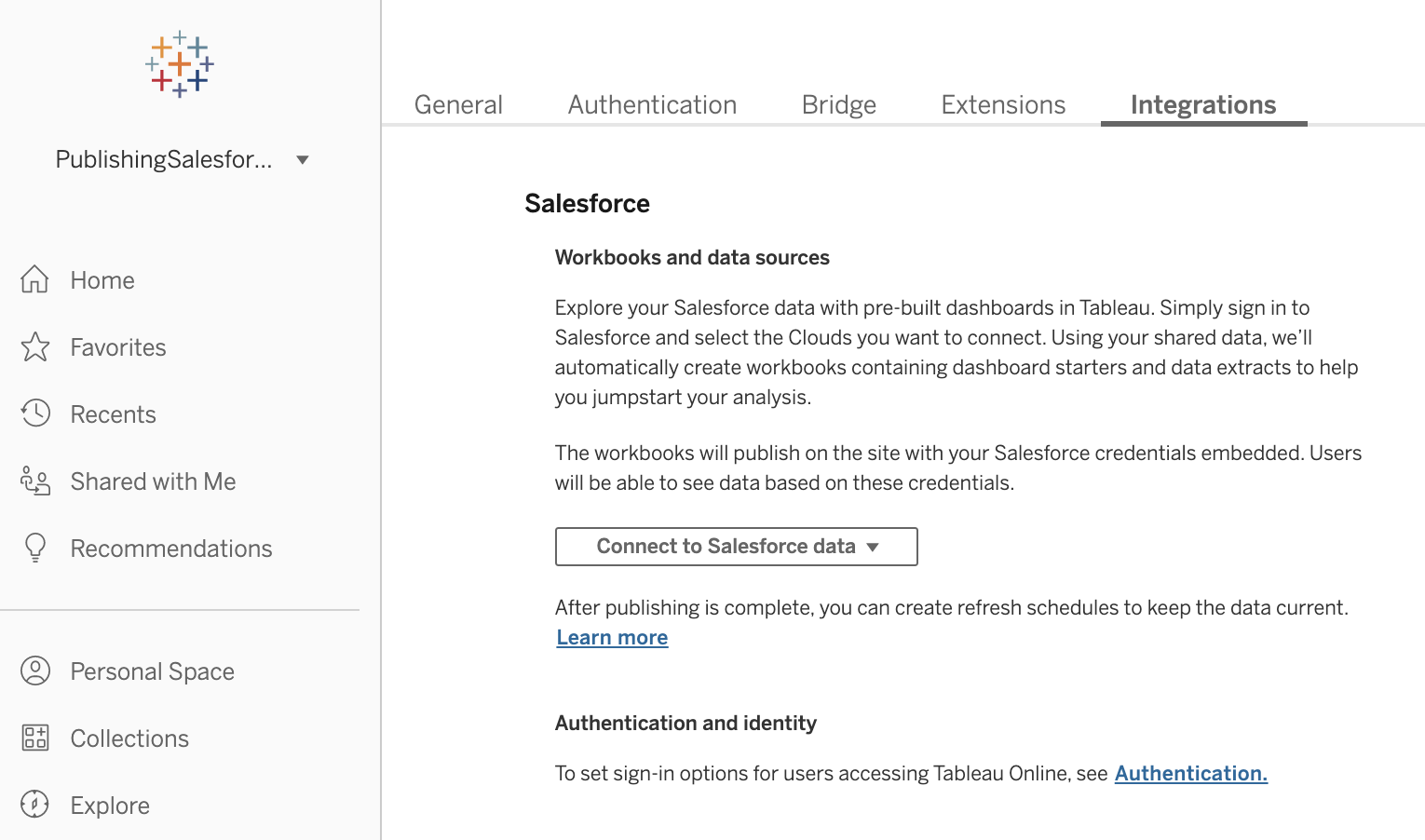The height and width of the screenshot is (840, 1425).
Task: Select the Integrations tab
Action: [x=1202, y=105]
